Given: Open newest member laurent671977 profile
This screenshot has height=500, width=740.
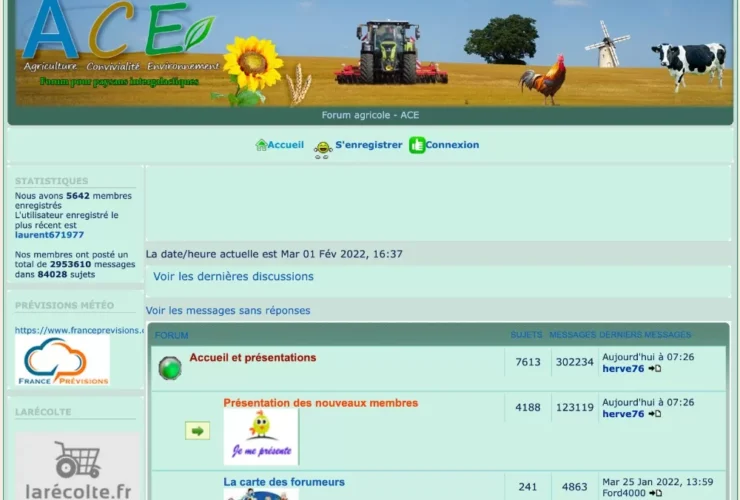Looking at the screenshot, I should coord(49,235).
